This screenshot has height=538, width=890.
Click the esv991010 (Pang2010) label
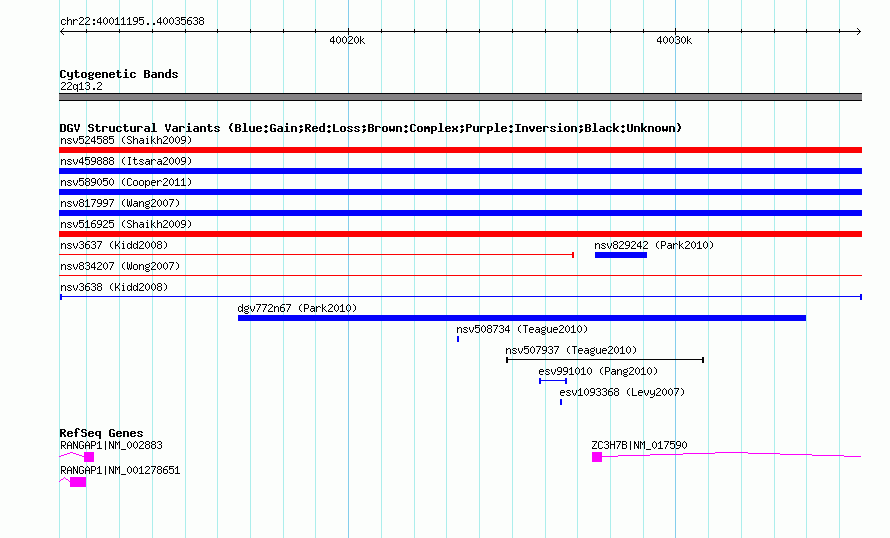pyautogui.click(x=598, y=371)
